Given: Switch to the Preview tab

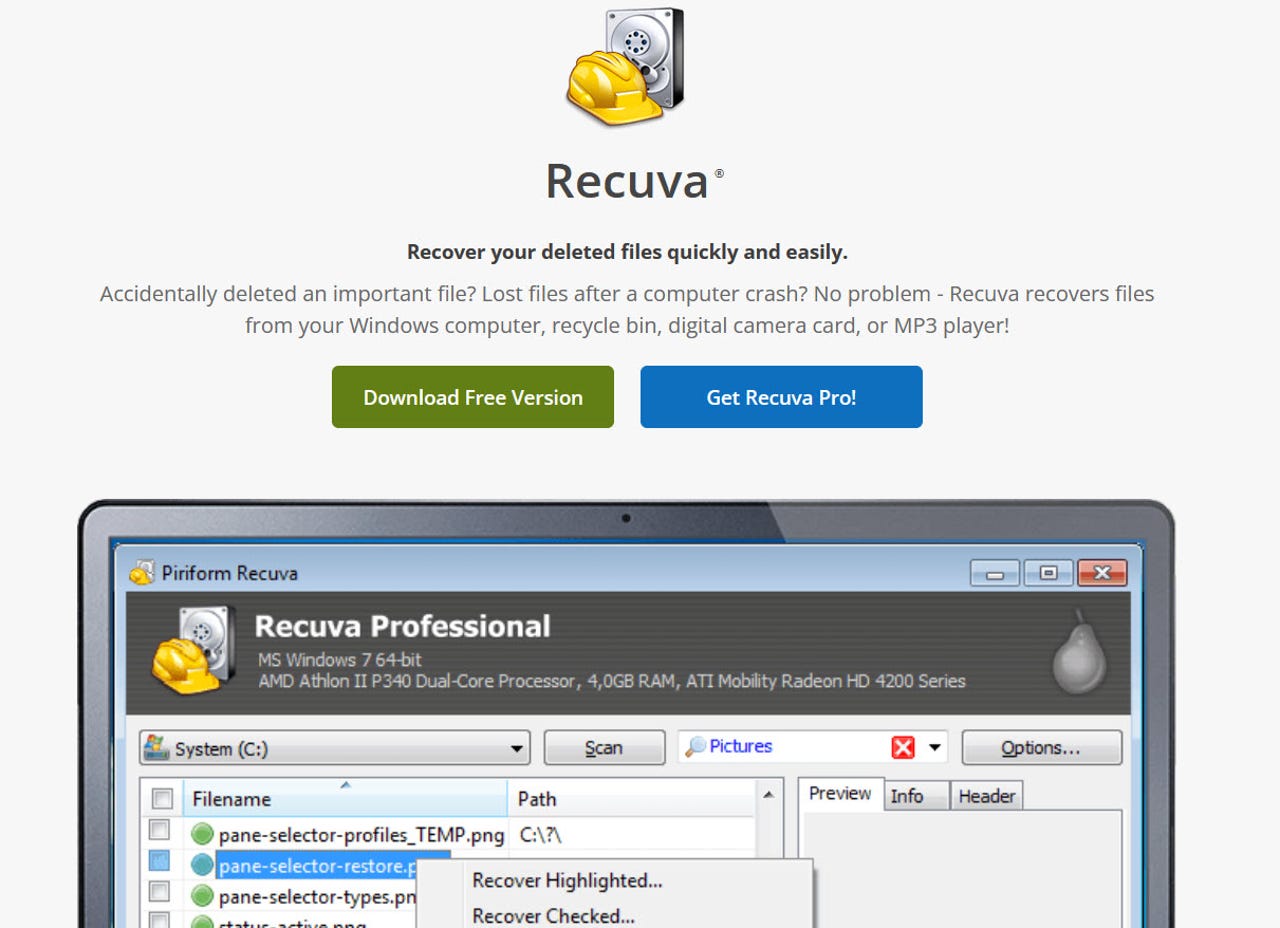Looking at the screenshot, I should (840, 794).
